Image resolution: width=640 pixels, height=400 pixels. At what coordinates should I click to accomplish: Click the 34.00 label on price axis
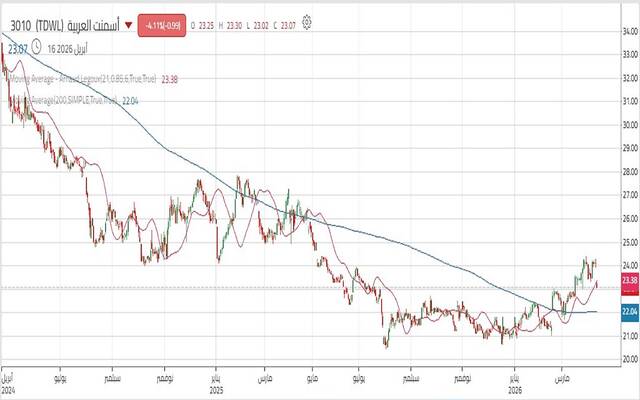pyautogui.click(x=630, y=32)
